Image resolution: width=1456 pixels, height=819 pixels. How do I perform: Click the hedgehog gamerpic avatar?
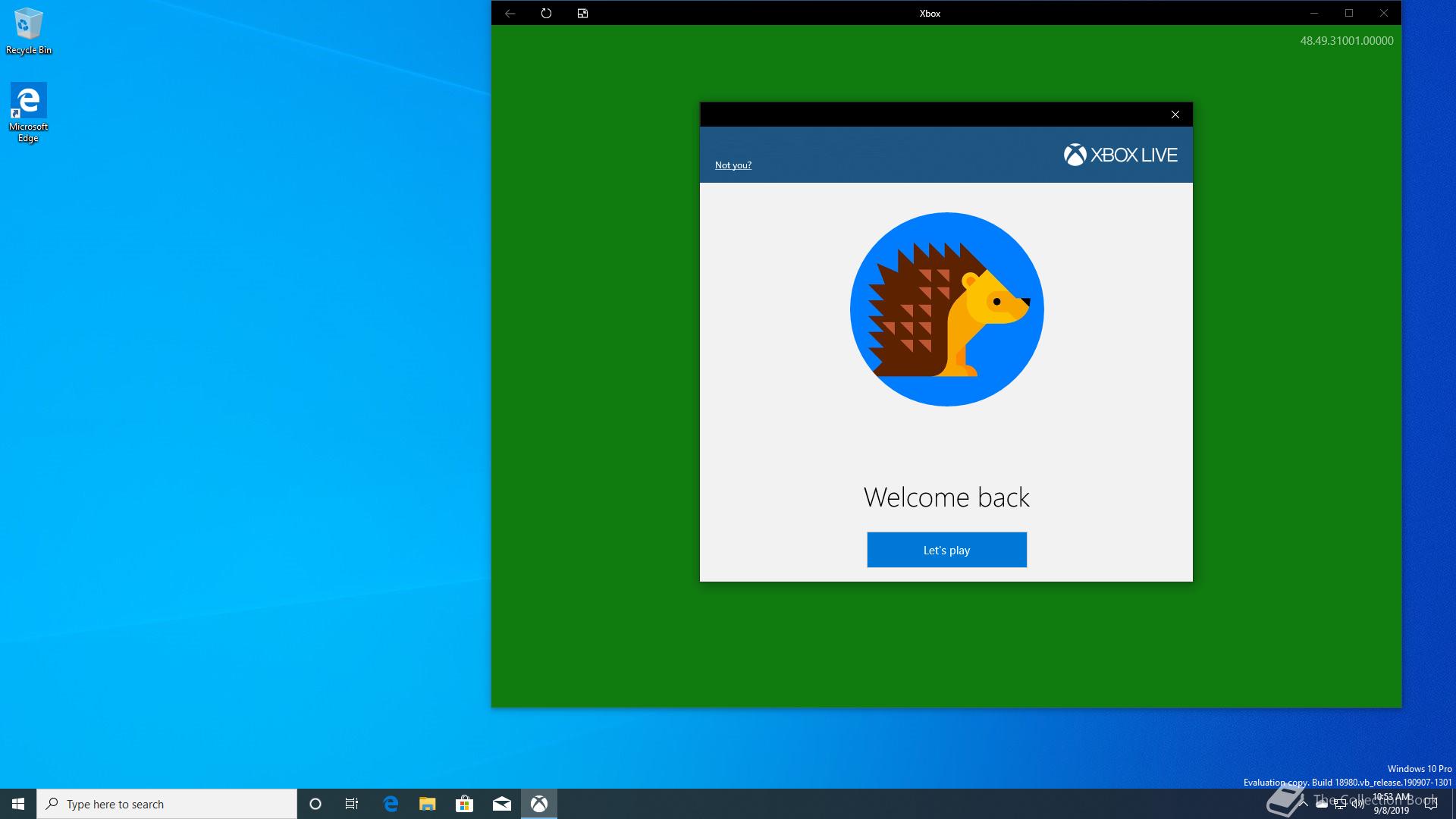[x=946, y=309]
